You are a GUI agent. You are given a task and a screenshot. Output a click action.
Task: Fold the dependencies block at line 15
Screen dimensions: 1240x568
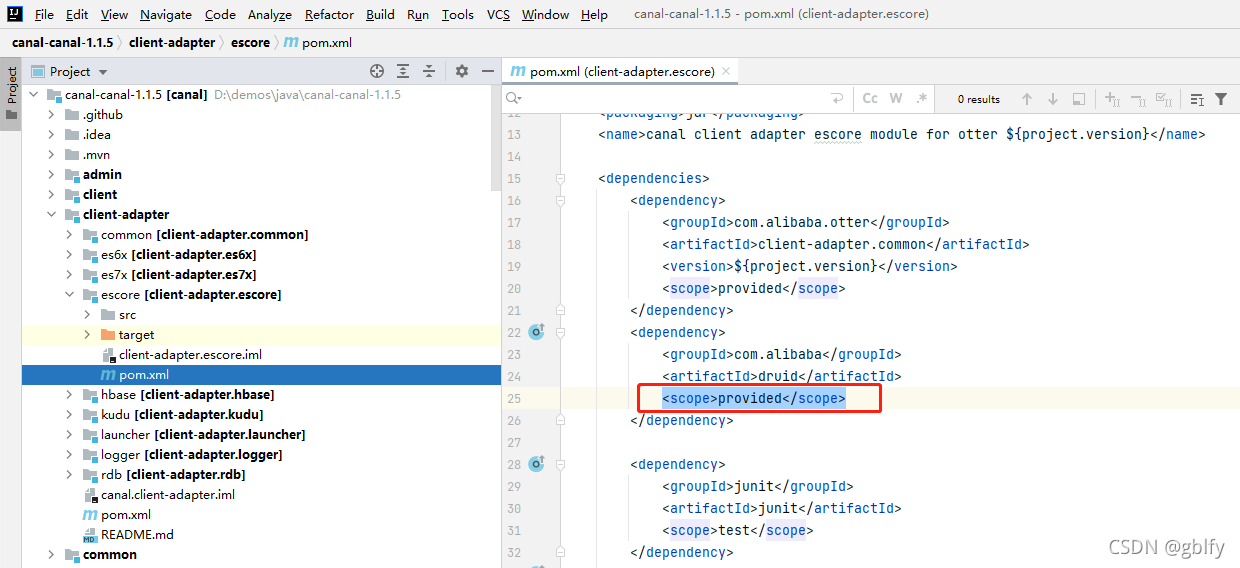(560, 178)
